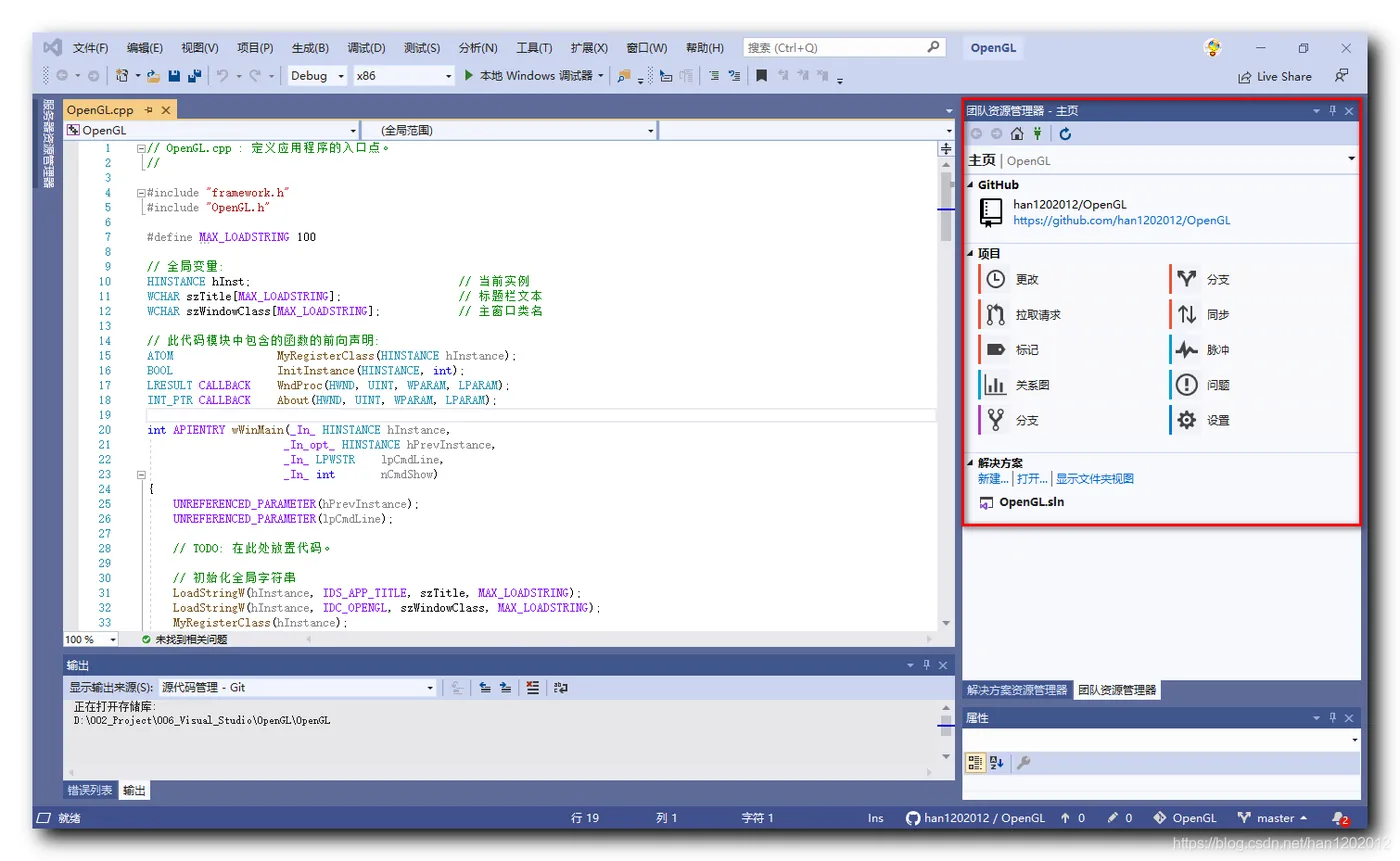Screen dimensions: 1400x861
Task: Toggle pin on OpenGL.cpp tab
Action: point(148,110)
